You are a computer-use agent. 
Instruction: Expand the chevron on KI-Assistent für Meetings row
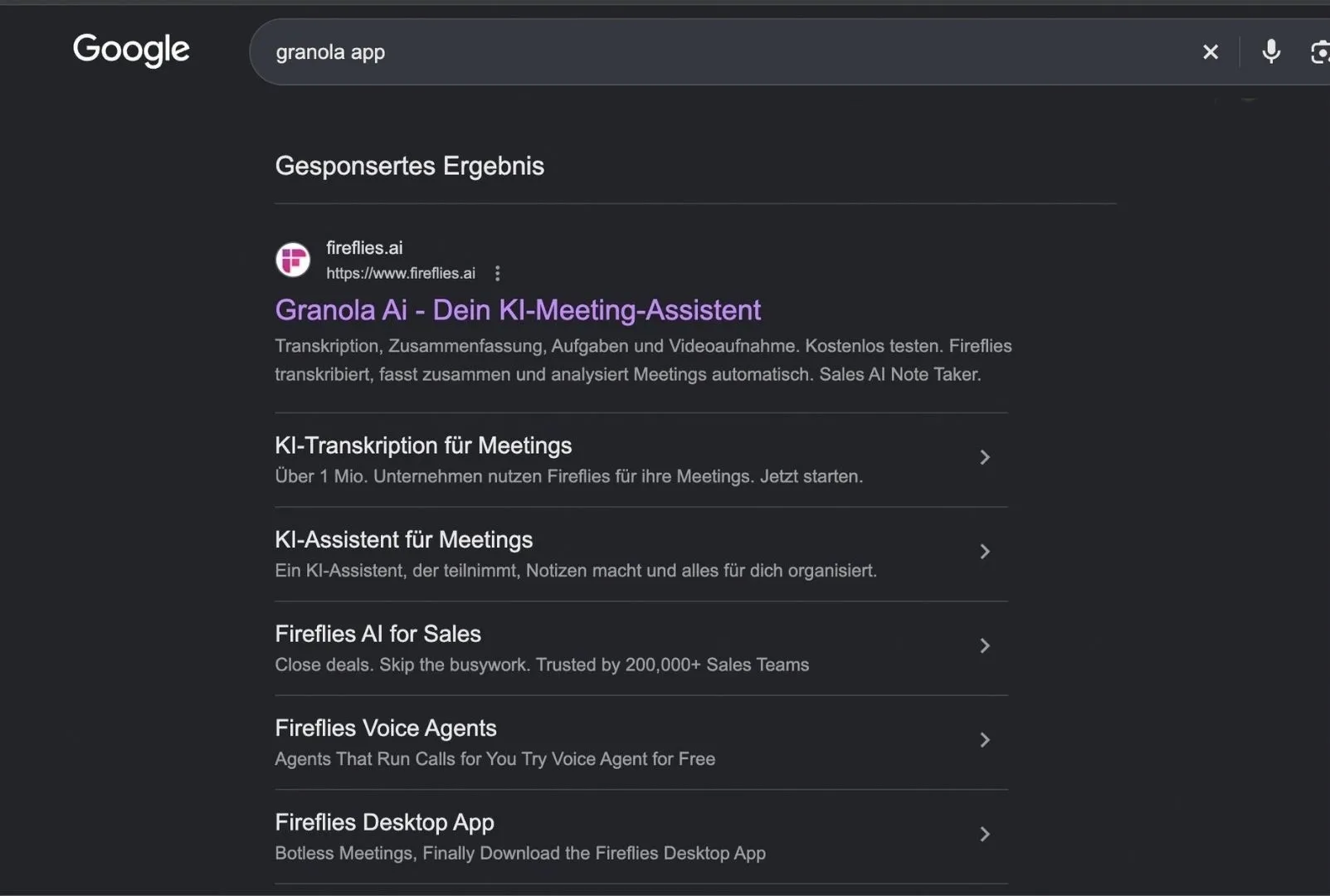pyautogui.click(x=985, y=552)
